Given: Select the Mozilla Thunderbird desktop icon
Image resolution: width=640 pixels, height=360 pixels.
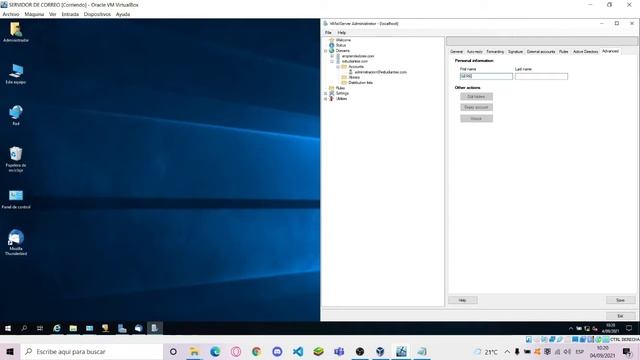Looking at the screenshot, I should (16, 242).
